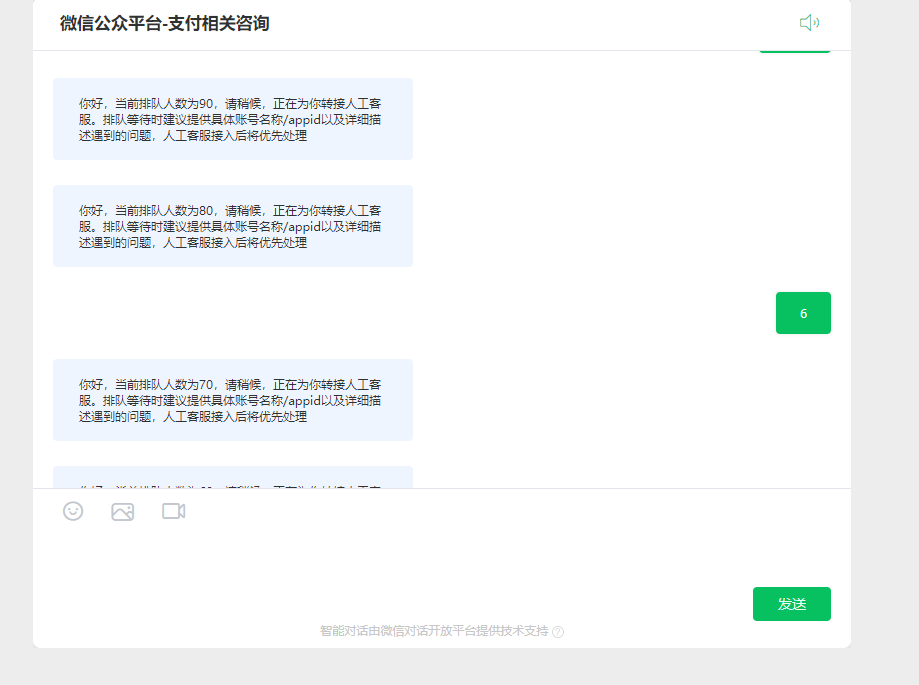Image resolution: width=919 pixels, height=685 pixels.
Task: Mute chat sound with speaker icon
Action: point(809,23)
